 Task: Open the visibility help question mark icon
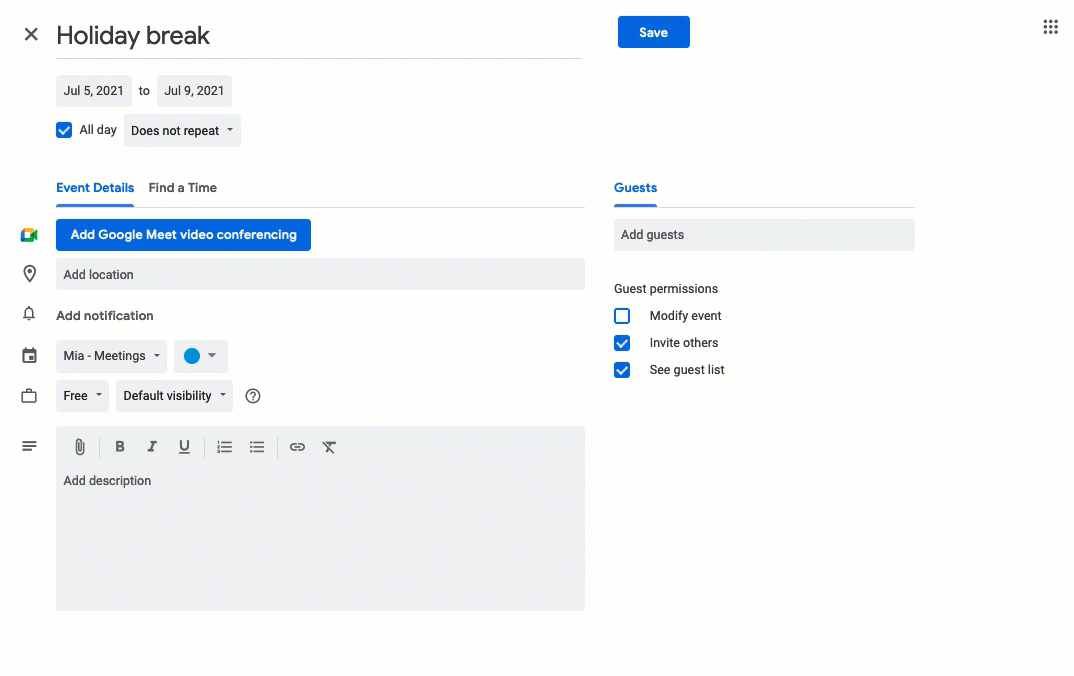click(253, 396)
